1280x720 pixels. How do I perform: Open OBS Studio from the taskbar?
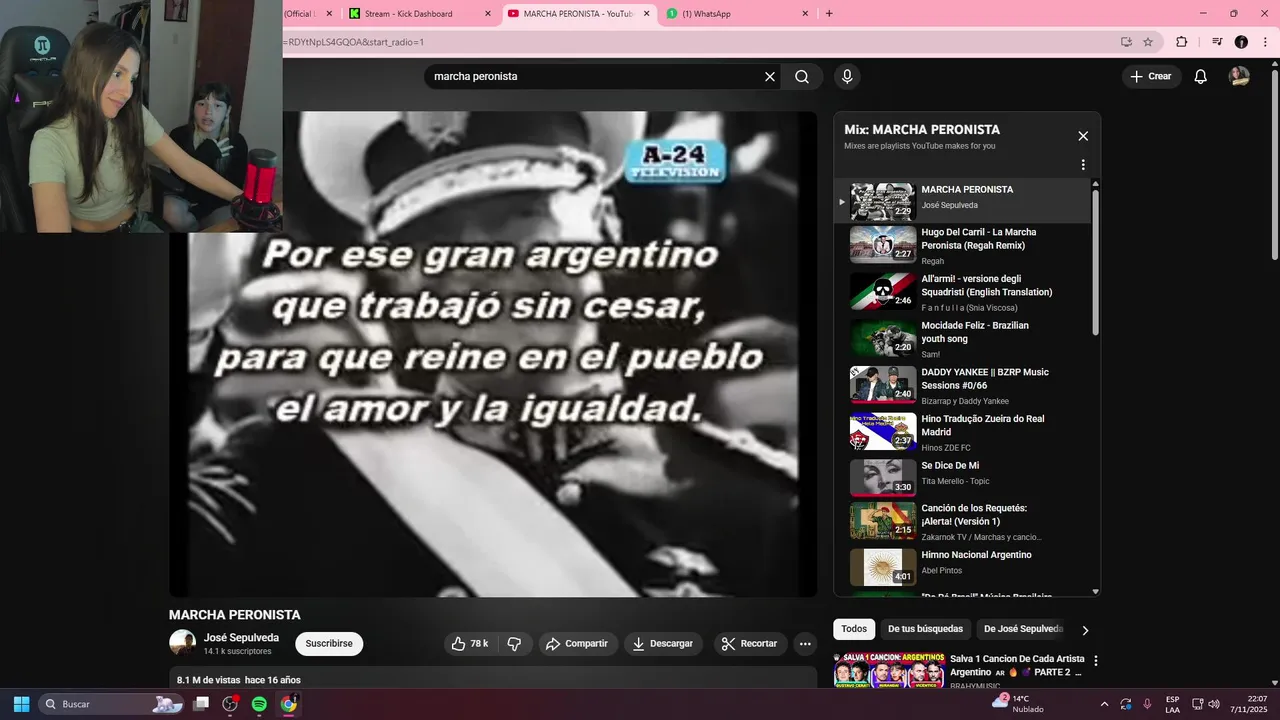(230, 704)
